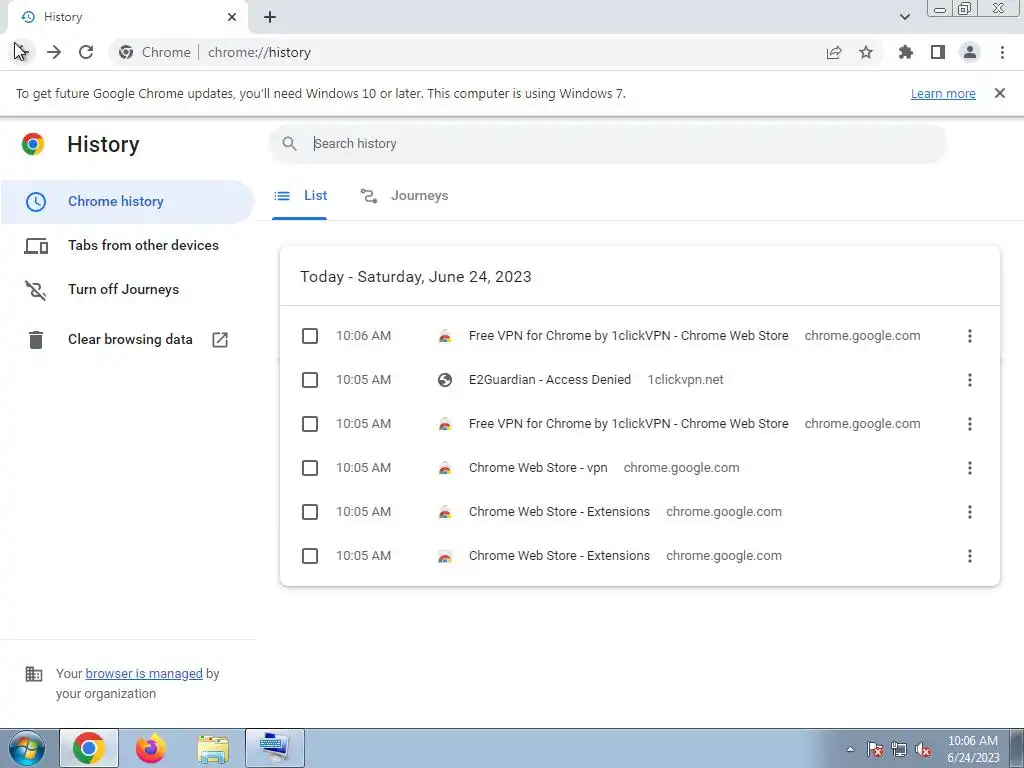Click the Chrome taskbar icon
The height and width of the screenshot is (768, 1024).
coord(89,748)
